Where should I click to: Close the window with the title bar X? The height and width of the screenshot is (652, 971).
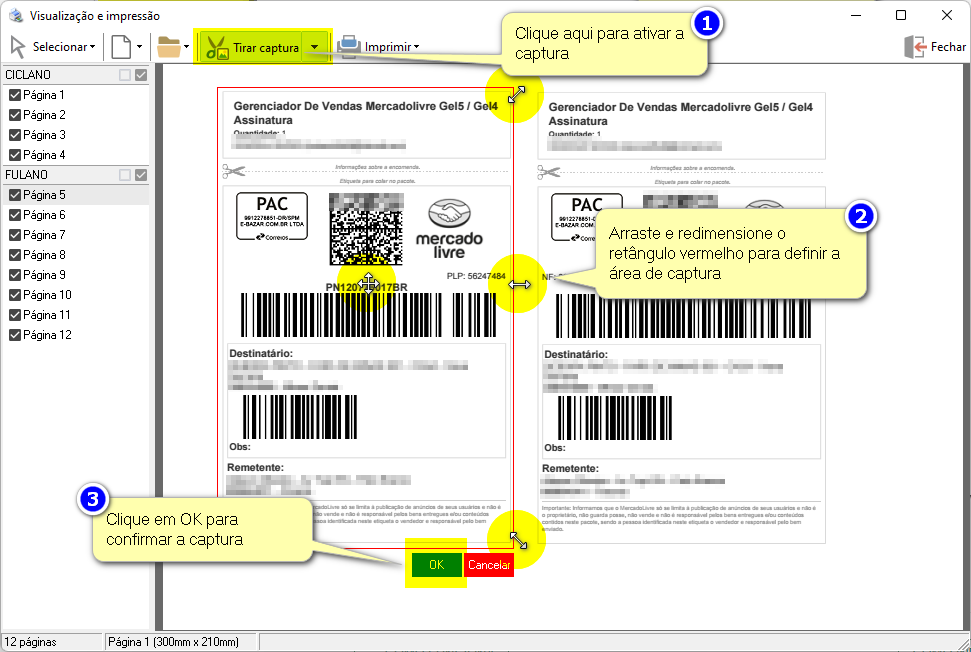coord(947,15)
